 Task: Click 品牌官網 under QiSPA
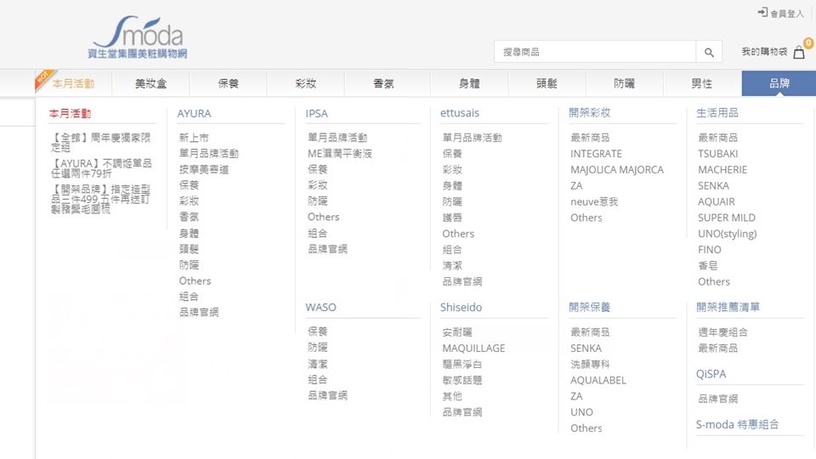tap(718, 399)
